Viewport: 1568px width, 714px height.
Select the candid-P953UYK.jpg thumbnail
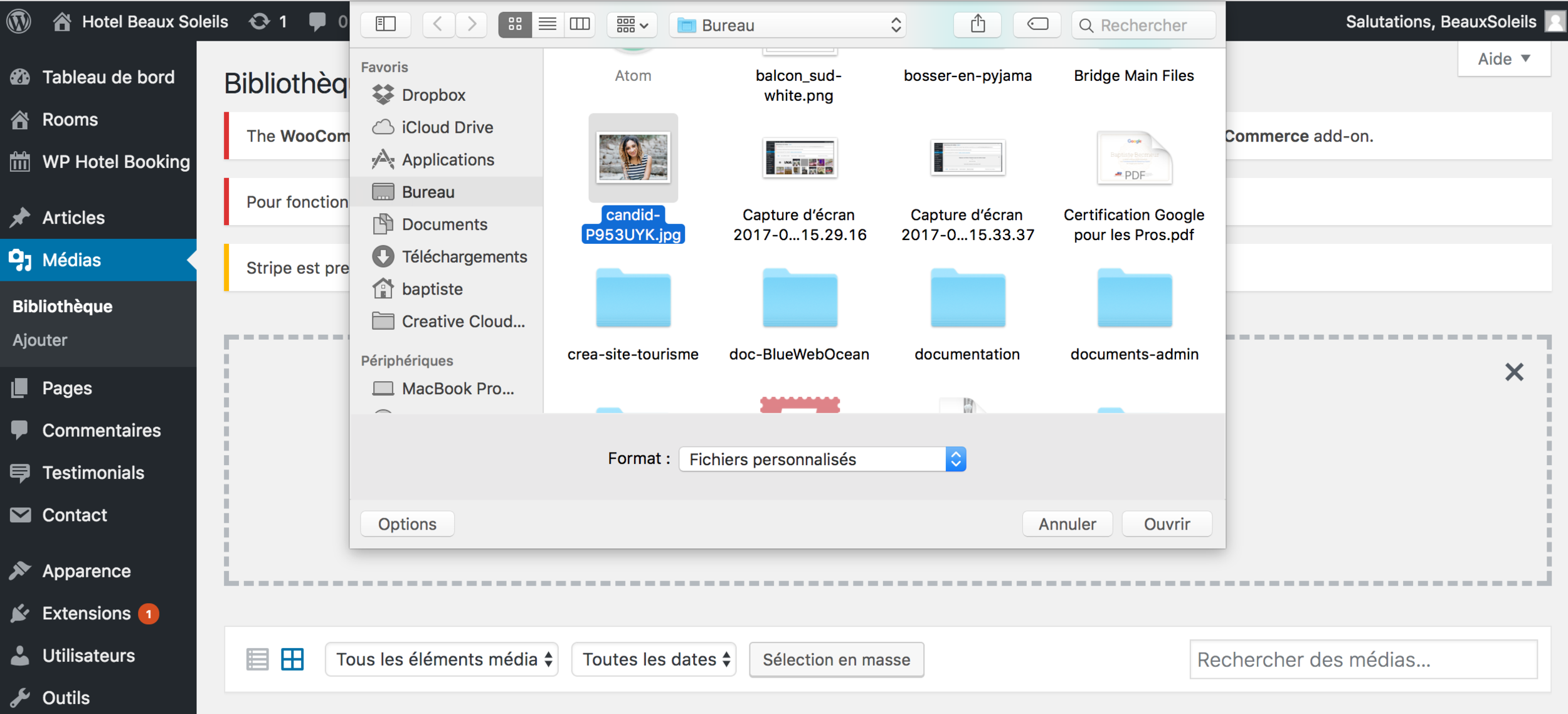(633, 158)
